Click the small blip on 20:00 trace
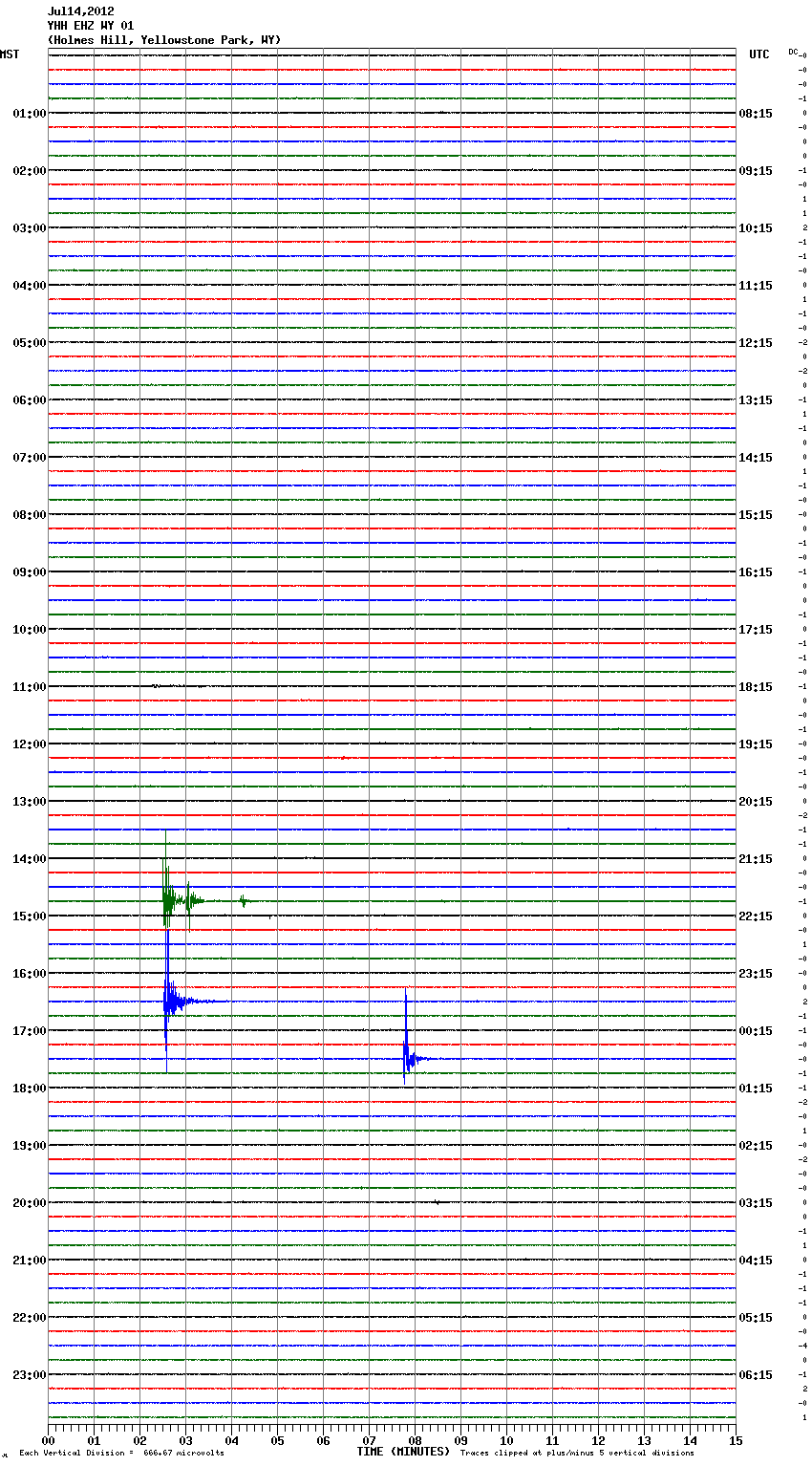812x1466 pixels. point(437,1201)
